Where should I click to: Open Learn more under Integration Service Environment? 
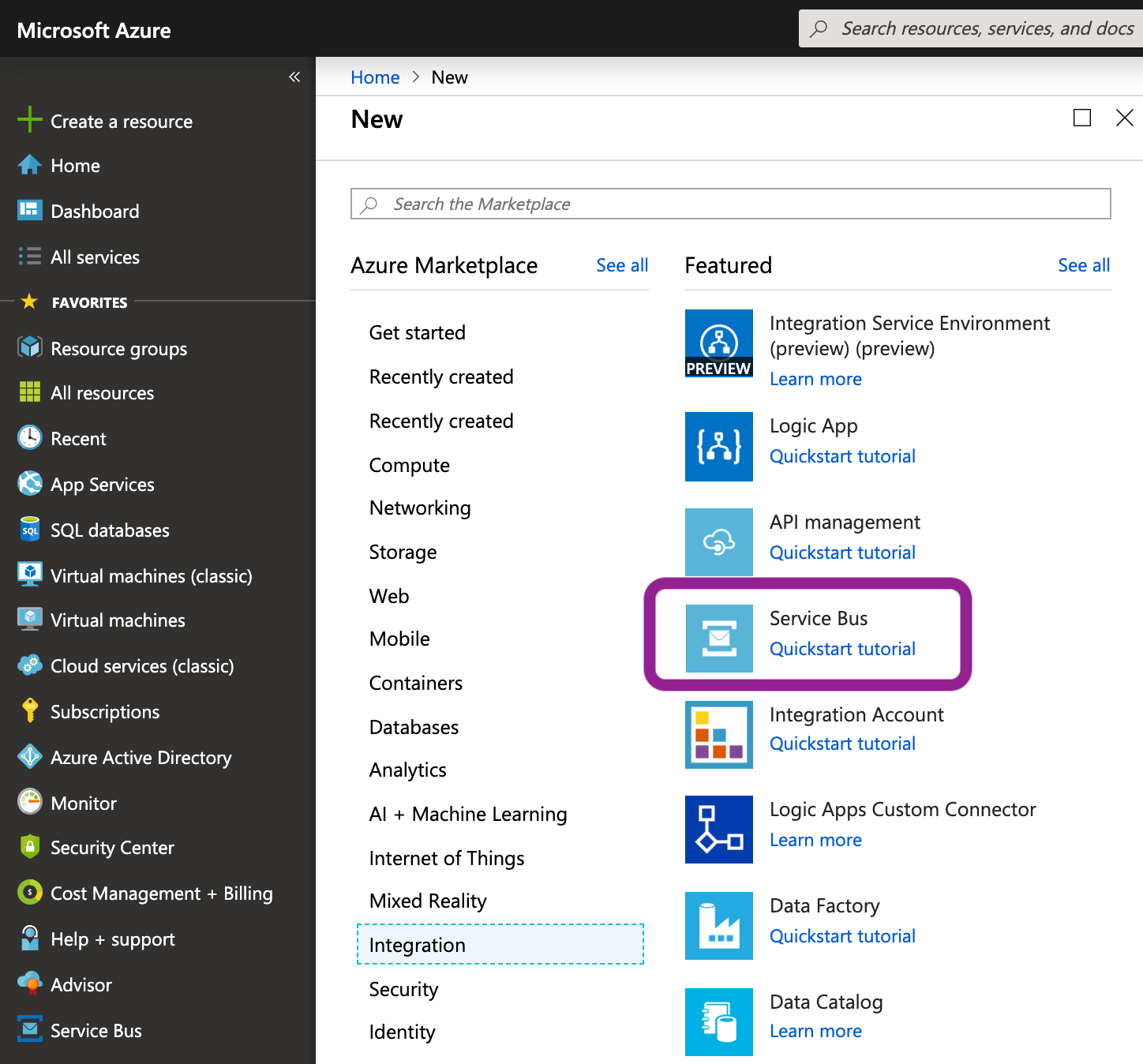(x=815, y=379)
